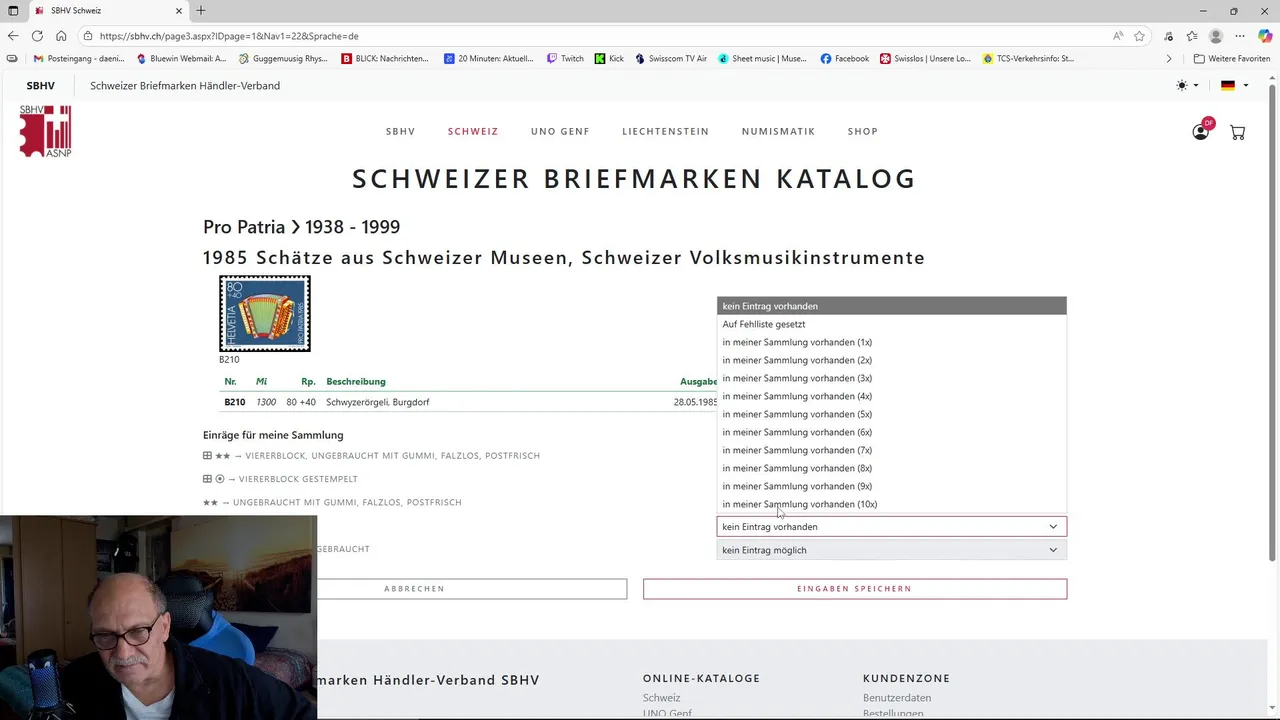Open the Guggemuusig Rhys bookmark
The width and height of the screenshot is (1280, 720).
(284, 59)
